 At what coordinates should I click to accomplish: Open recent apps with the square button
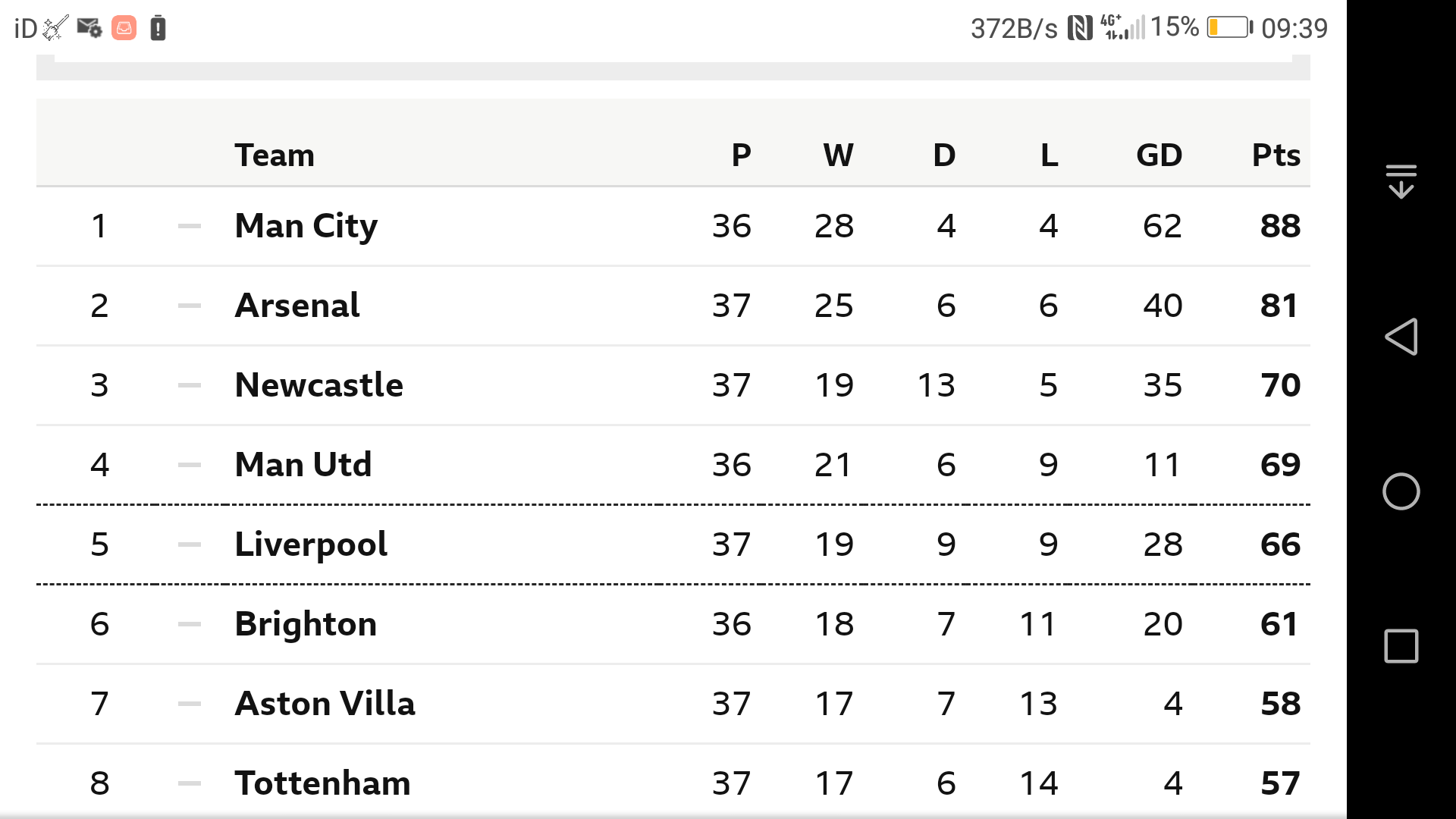(1401, 646)
